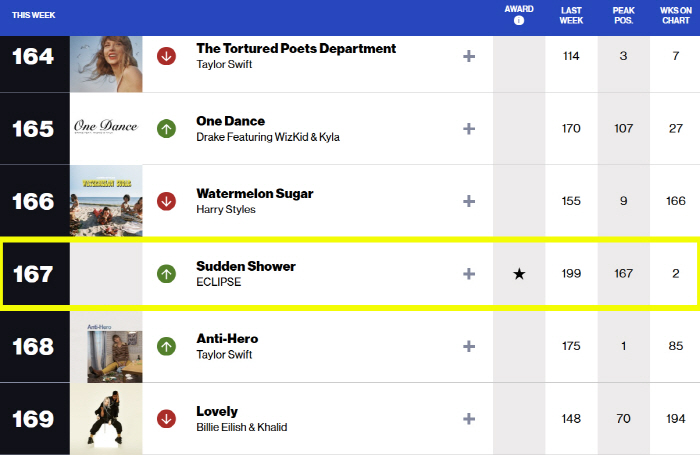Screen dimensions: 700x455
Task: Click the blank cover placeholder for Sudden Shower
Action: click(x=106, y=274)
